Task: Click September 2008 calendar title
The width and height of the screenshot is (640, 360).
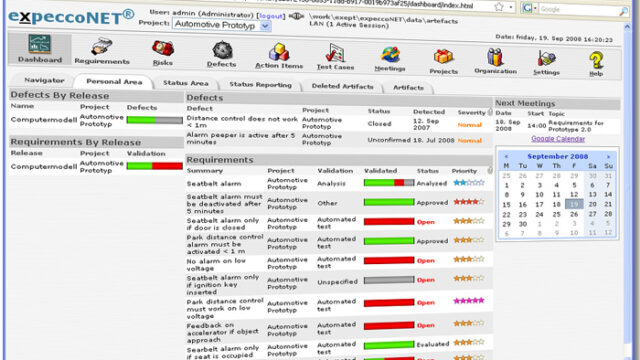Action: click(x=558, y=156)
